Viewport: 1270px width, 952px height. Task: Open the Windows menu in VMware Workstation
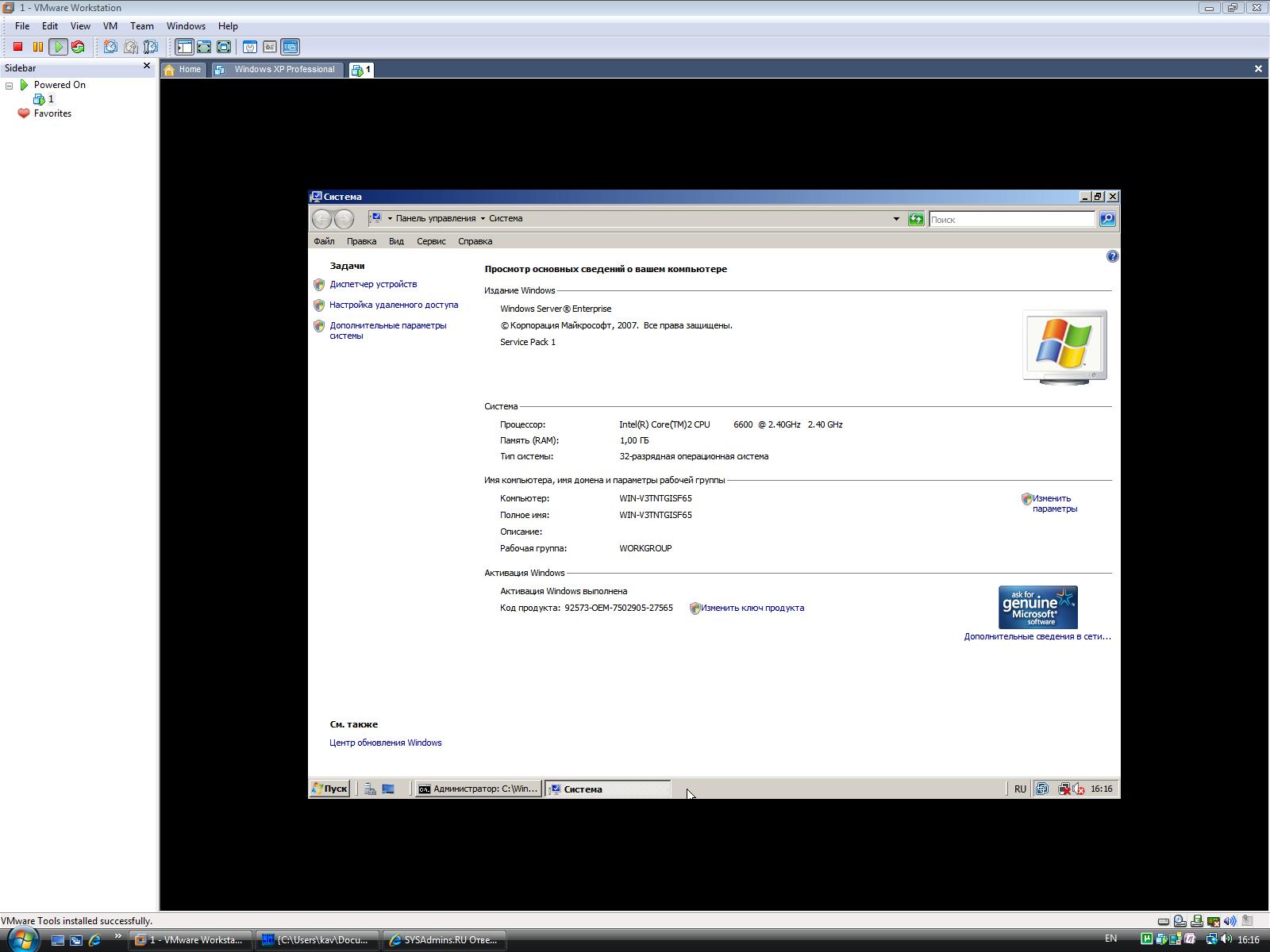186,26
